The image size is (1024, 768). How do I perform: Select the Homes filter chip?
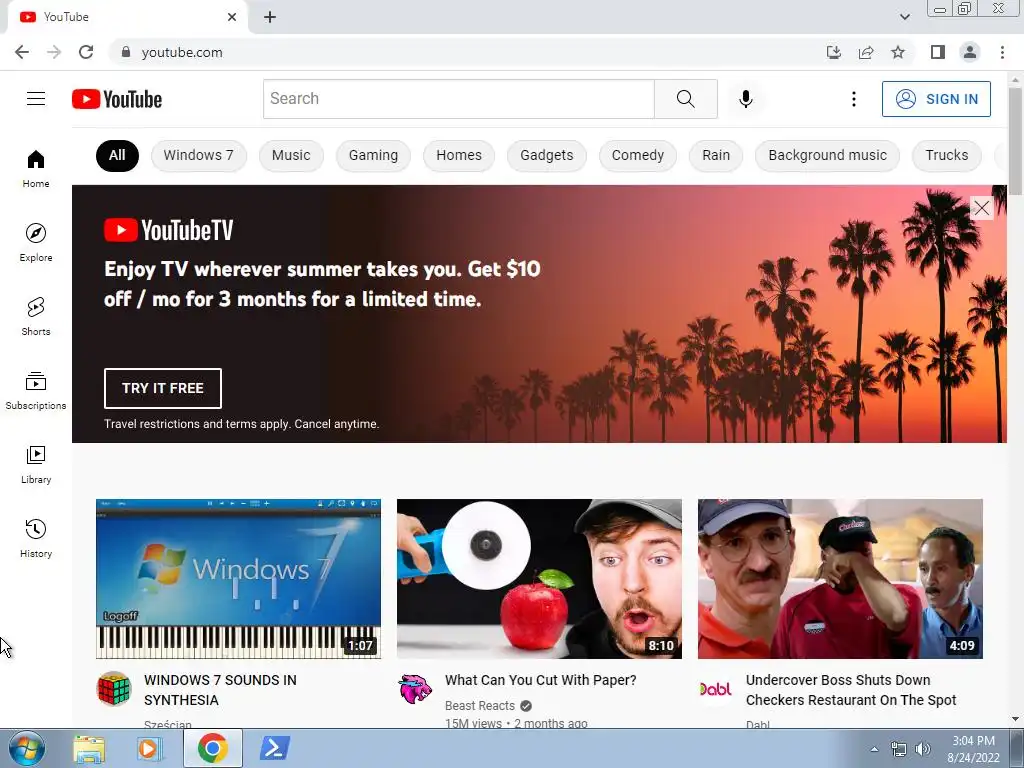pyautogui.click(x=459, y=155)
